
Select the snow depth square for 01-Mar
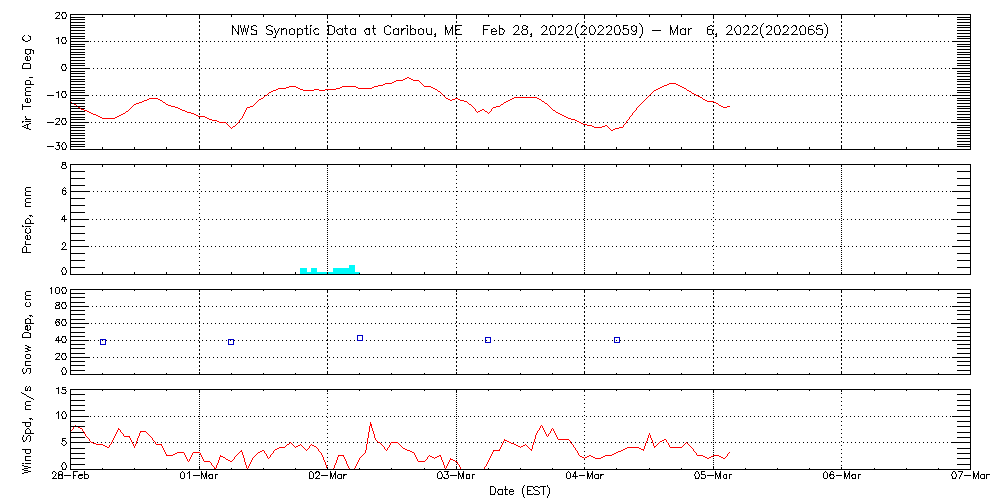coord(231,342)
